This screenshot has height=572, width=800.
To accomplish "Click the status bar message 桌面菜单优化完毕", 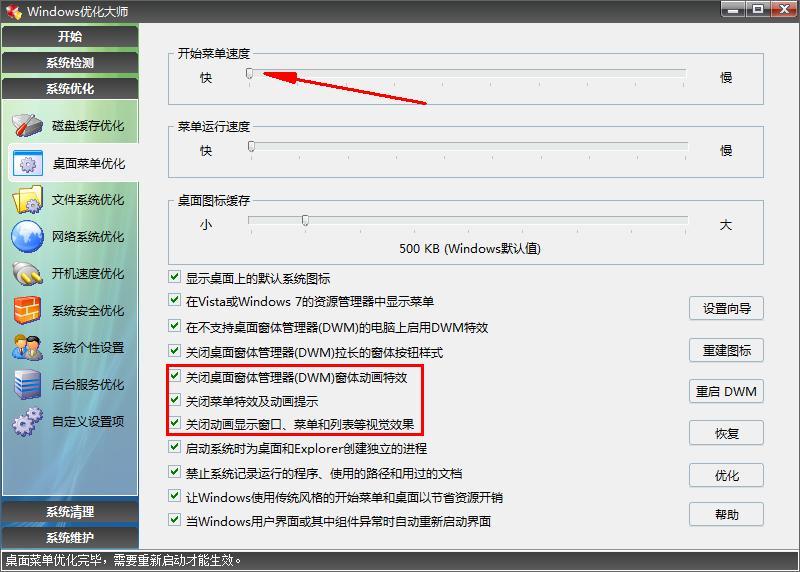I will (123, 560).
